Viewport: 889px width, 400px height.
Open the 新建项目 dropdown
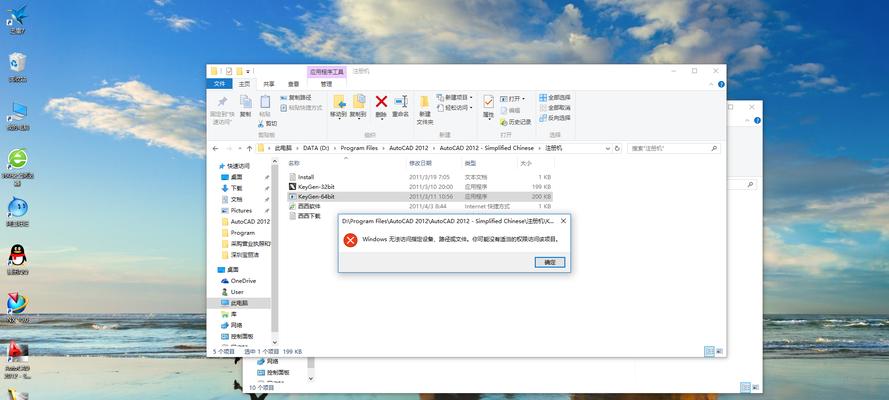tap(455, 97)
